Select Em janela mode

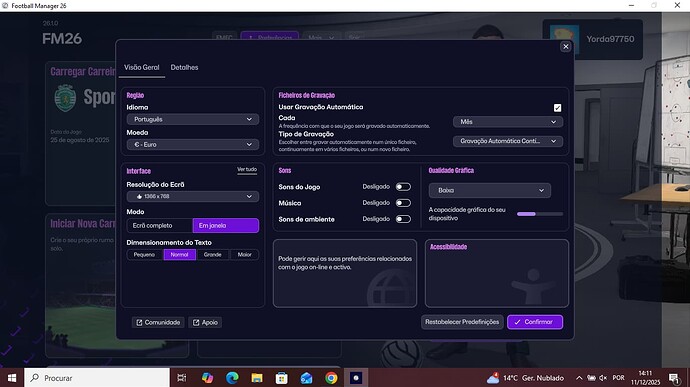coord(226,225)
